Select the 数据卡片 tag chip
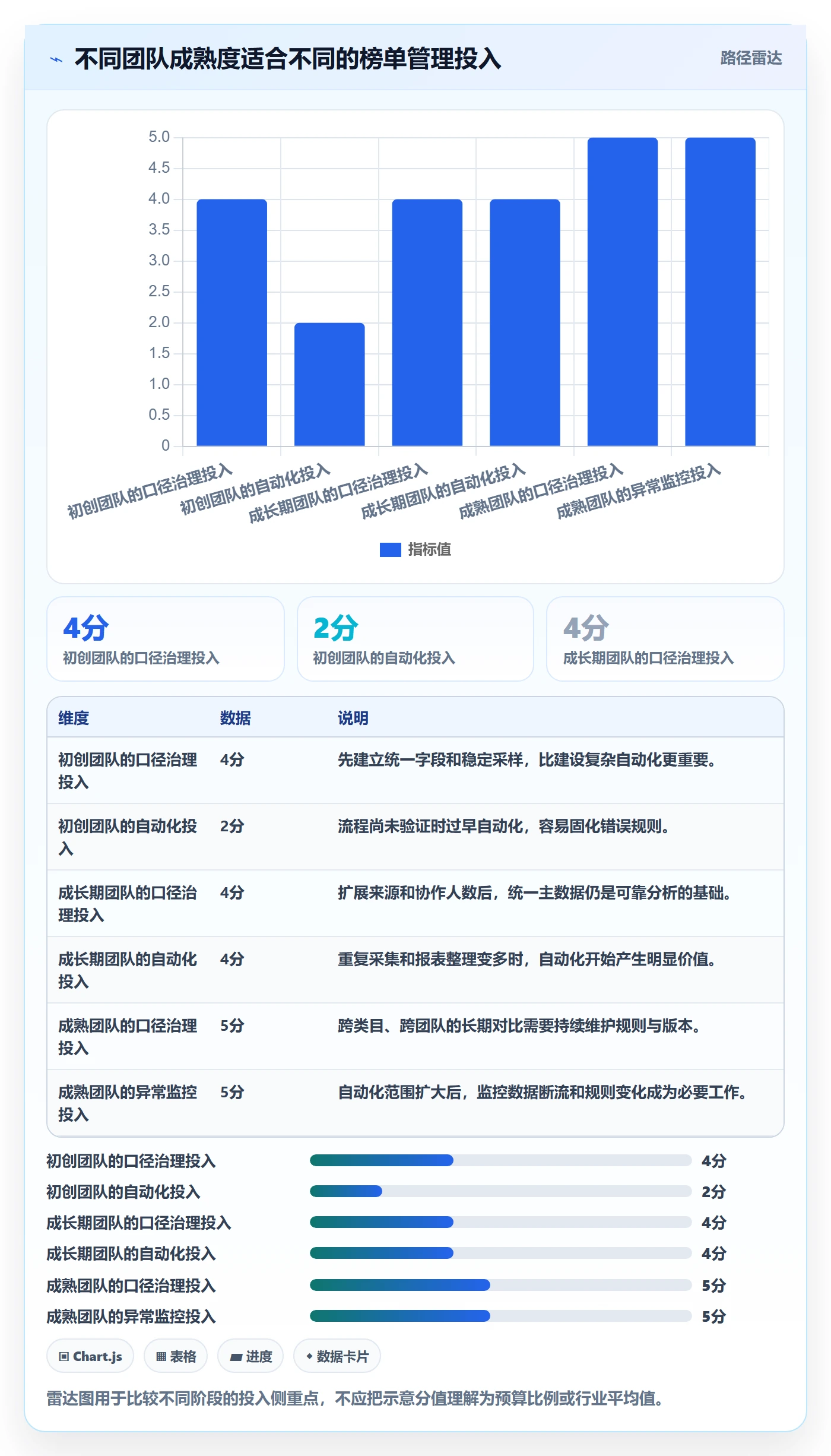The image size is (831, 1456). pyautogui.click(x=337, y=1356)
